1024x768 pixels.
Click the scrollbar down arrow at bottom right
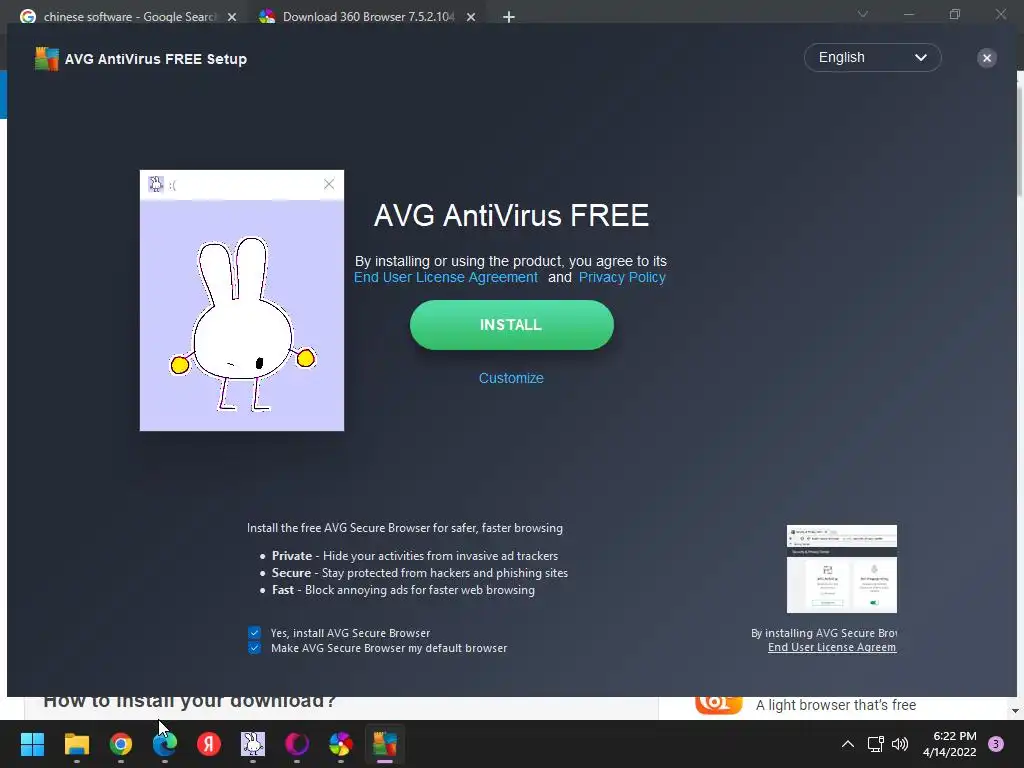point(1015,711)
